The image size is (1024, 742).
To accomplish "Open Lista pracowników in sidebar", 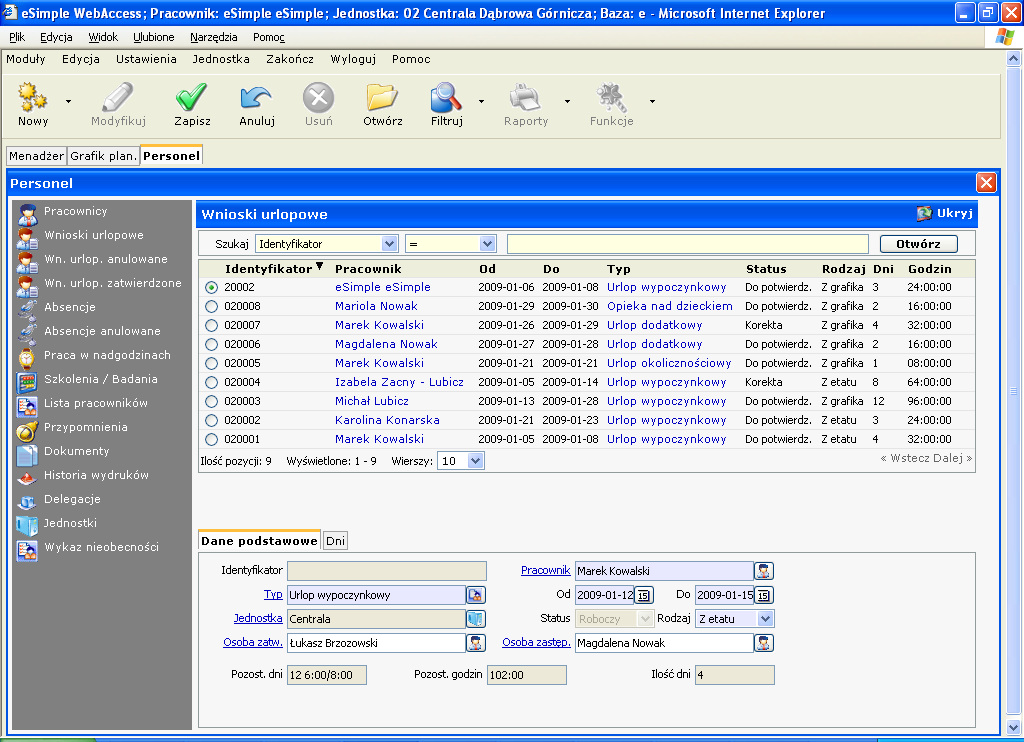I will (x=95, y=403).
